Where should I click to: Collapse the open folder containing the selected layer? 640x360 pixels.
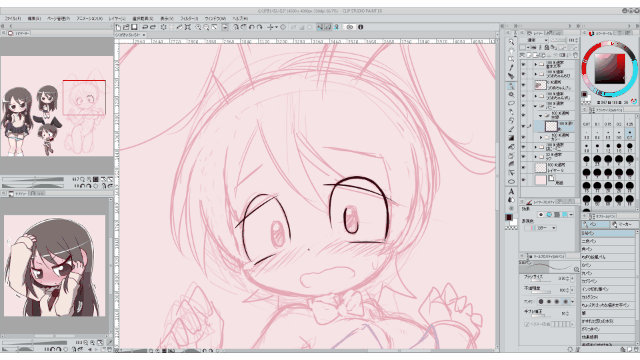click(x=540, y=116)
